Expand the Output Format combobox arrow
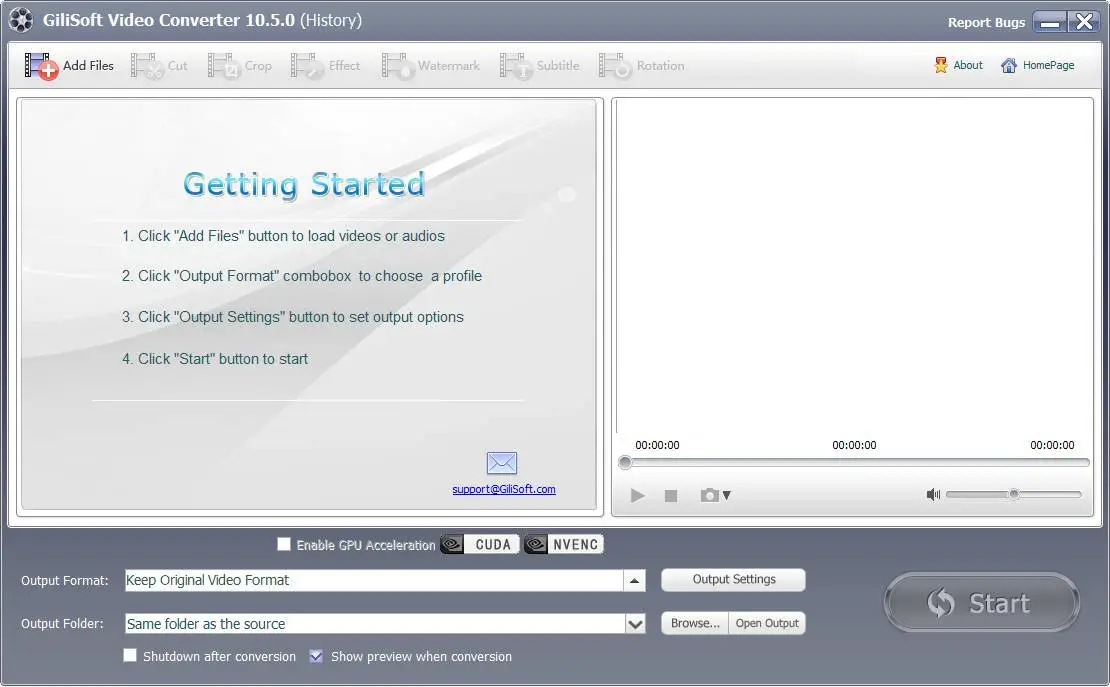The image size is (1110, 687). tap(634, 580)
